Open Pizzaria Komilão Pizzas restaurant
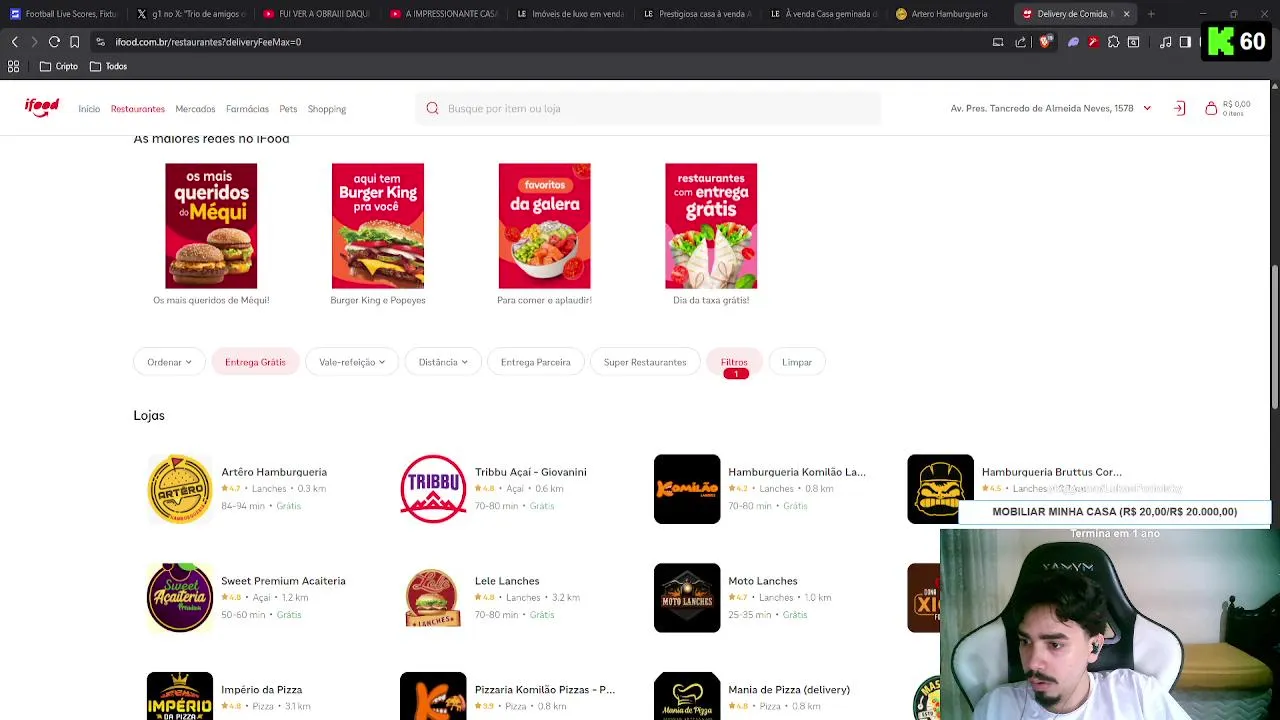 pos(544,690)
